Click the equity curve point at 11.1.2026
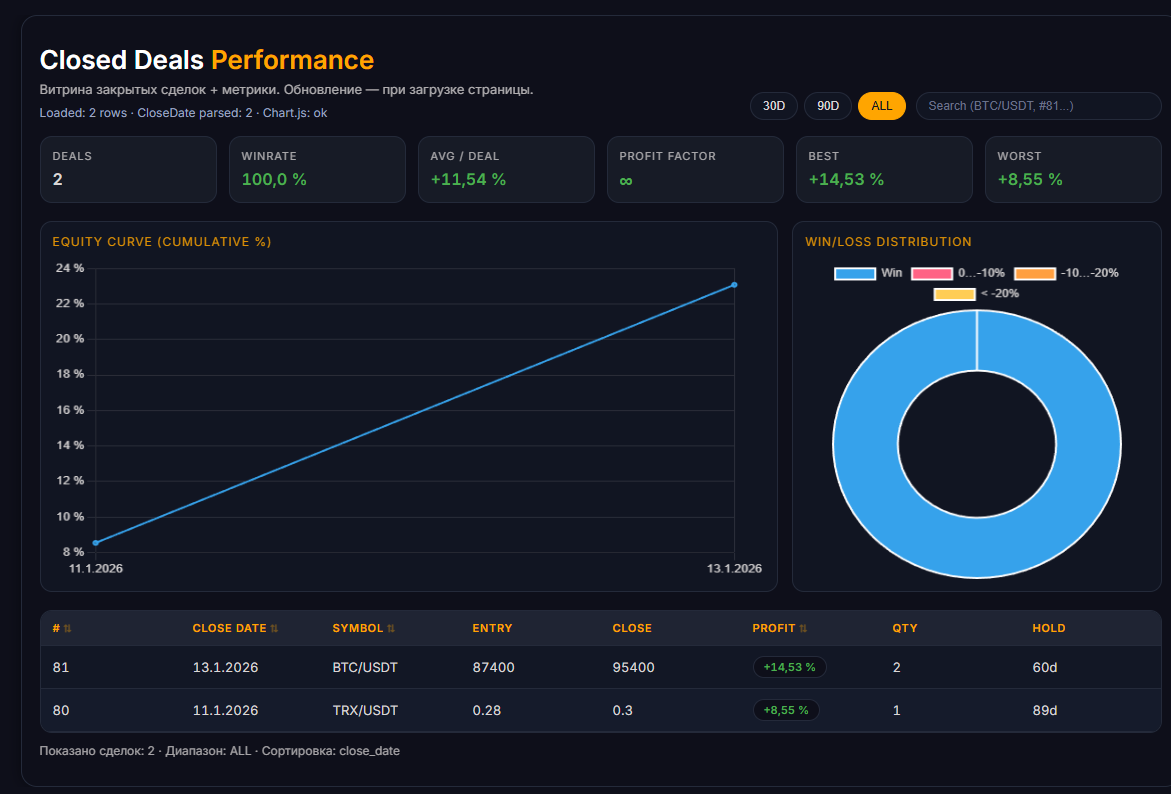This screenshot has height=794, width=1171. (x=96, y=543)
